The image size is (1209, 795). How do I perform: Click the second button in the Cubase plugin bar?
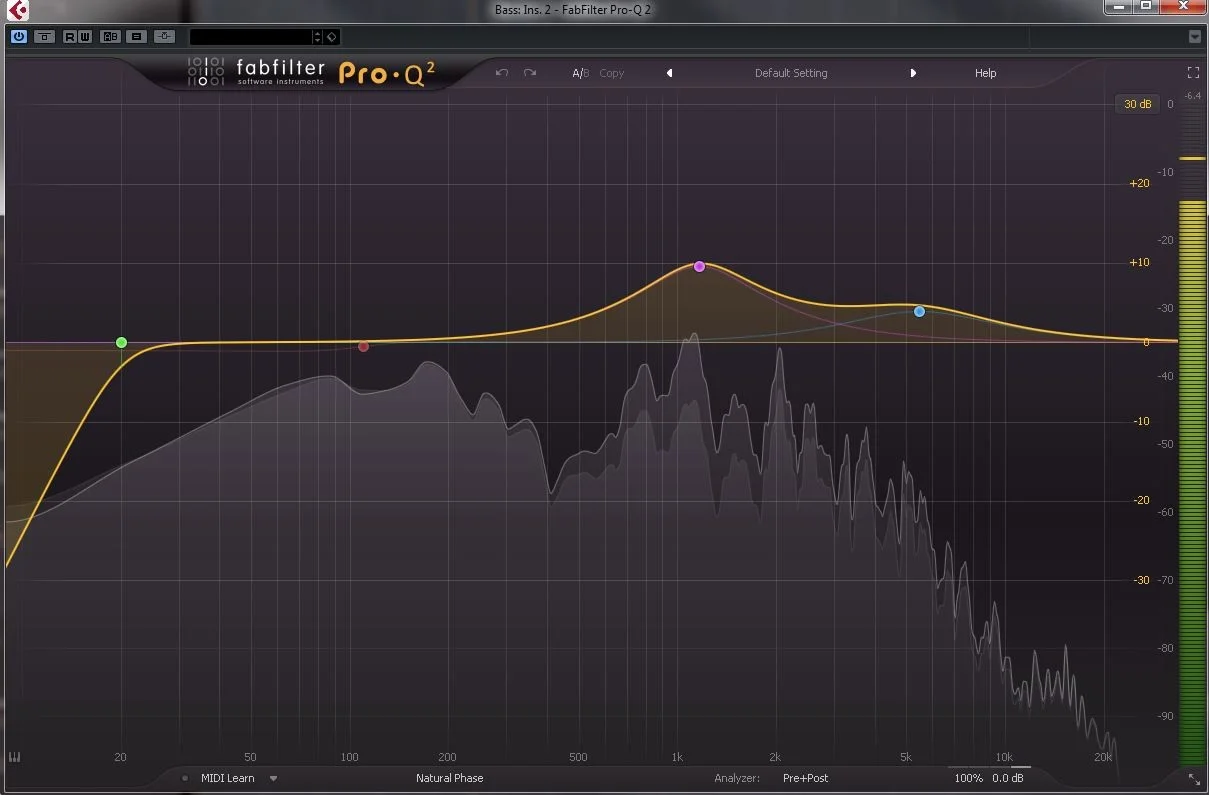point(45,37)
